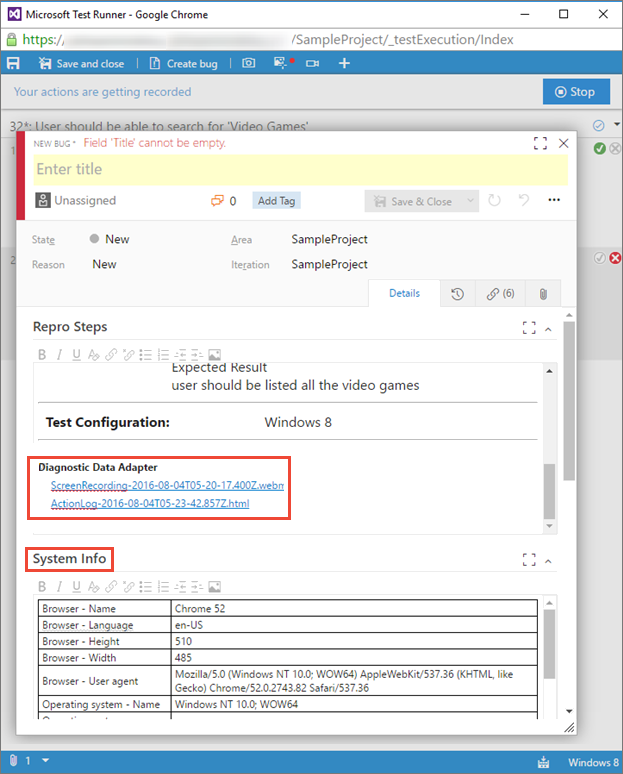
Task: Collapse the Repro Steps section
Action: pos(548,329)
